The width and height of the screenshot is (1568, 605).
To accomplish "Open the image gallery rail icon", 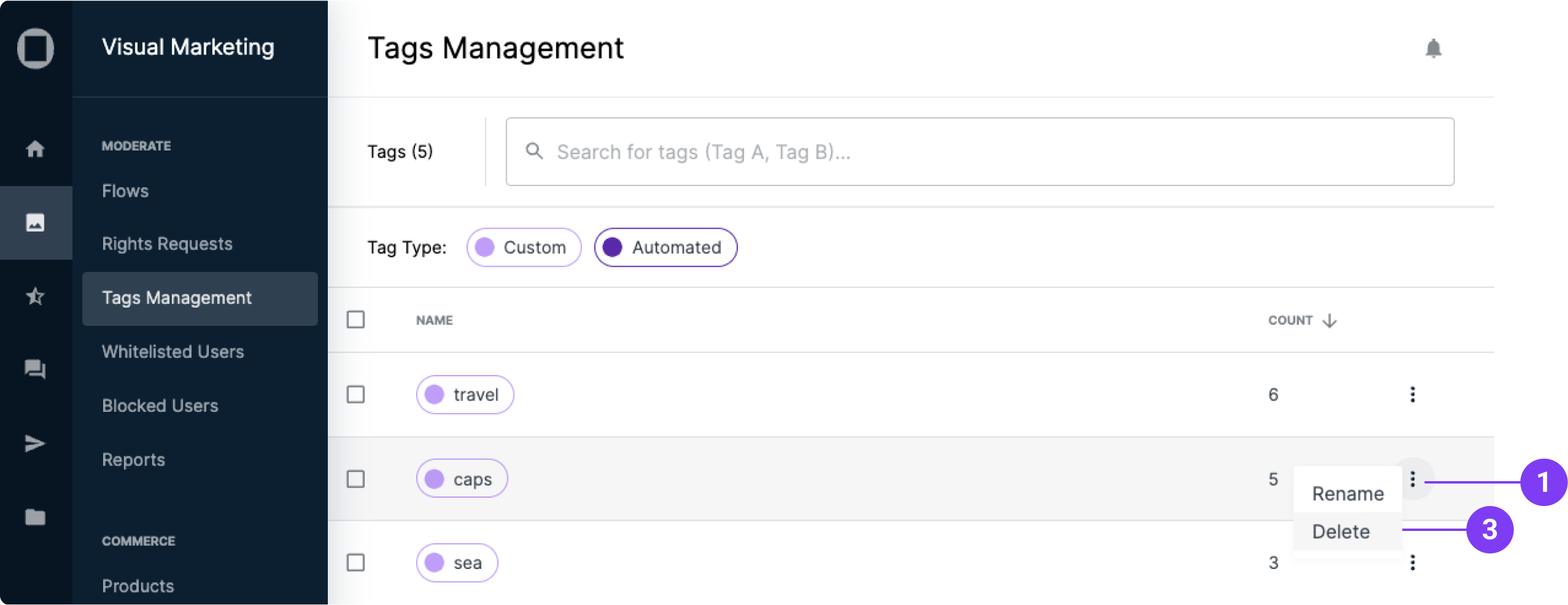I will click(36, 223).
